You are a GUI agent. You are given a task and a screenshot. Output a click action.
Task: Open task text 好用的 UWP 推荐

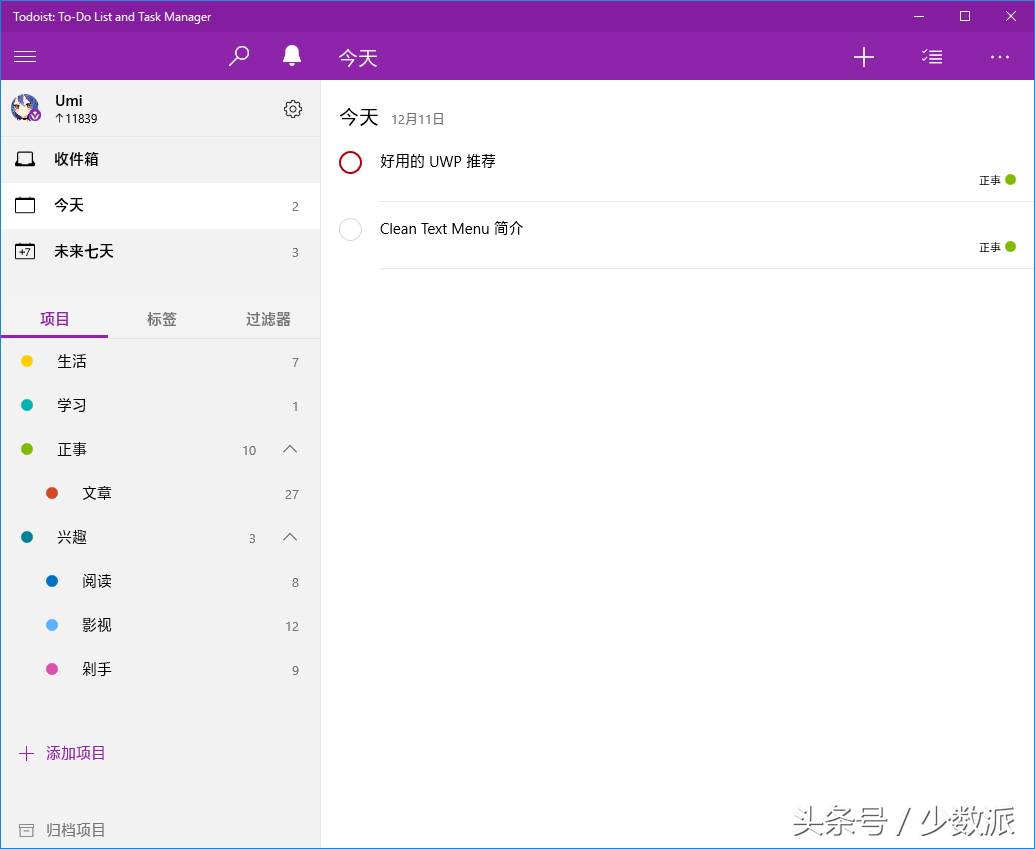coord(438,162)
